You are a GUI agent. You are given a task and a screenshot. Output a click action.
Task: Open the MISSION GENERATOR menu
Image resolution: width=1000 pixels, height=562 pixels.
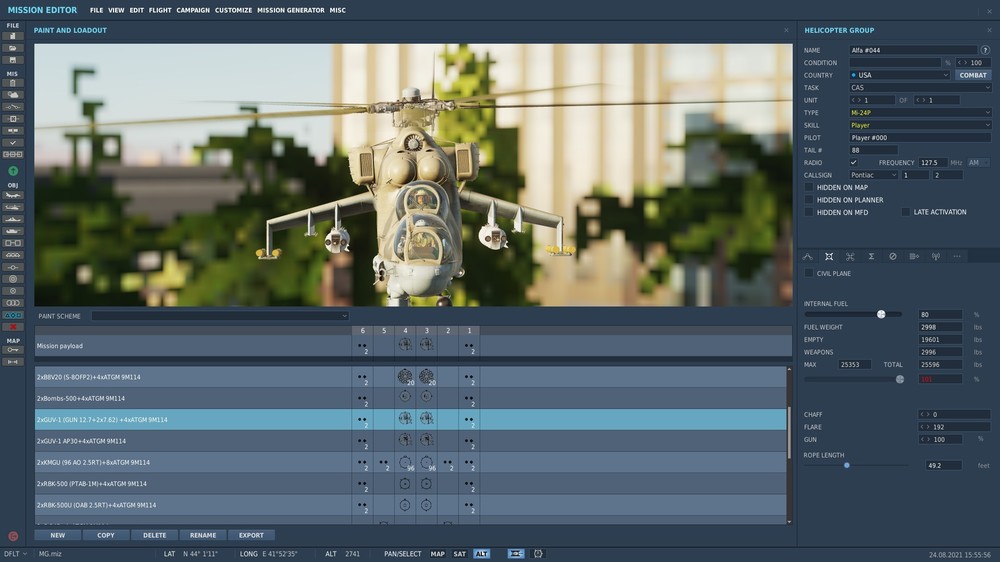(x=290, y=10)
